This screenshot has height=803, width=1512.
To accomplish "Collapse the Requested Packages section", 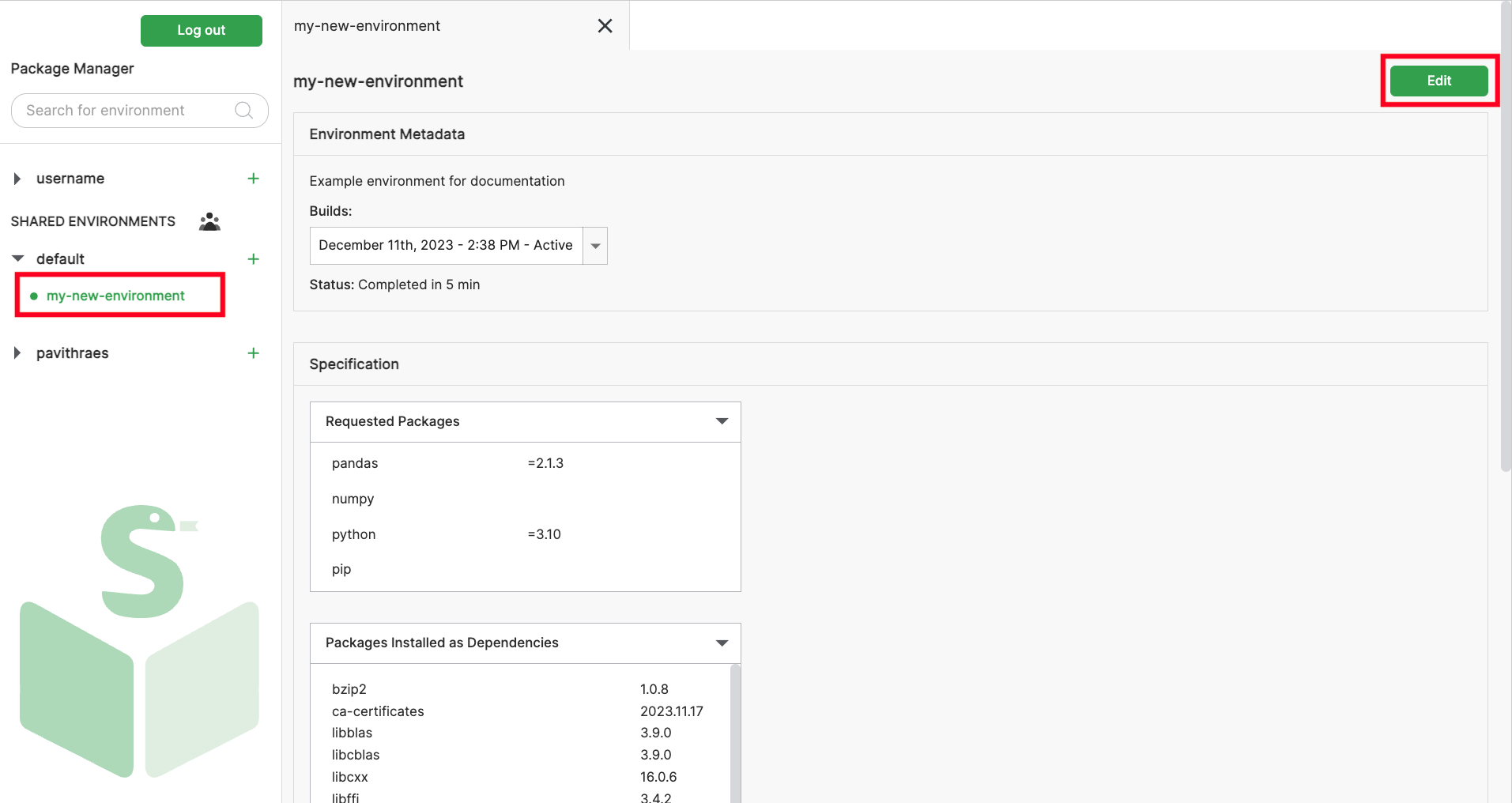I will pos(721,421).
